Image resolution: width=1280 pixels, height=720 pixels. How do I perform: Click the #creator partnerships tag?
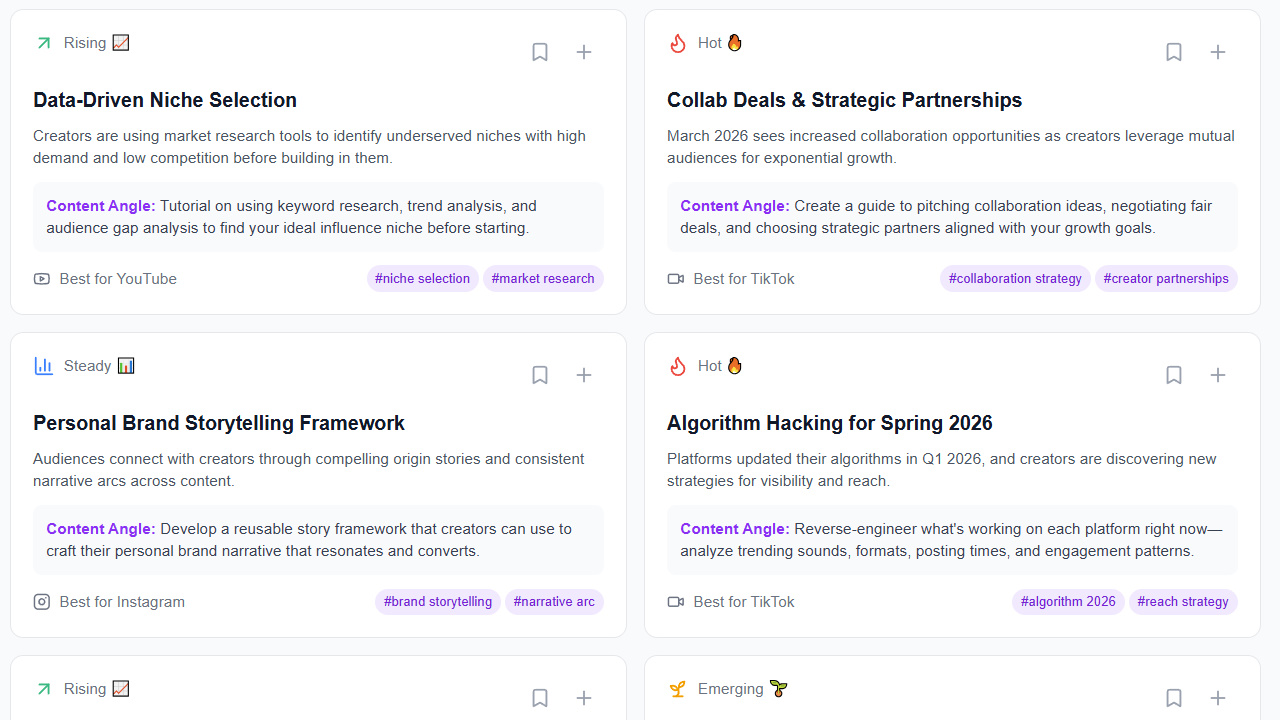[x=1166, y=279]
